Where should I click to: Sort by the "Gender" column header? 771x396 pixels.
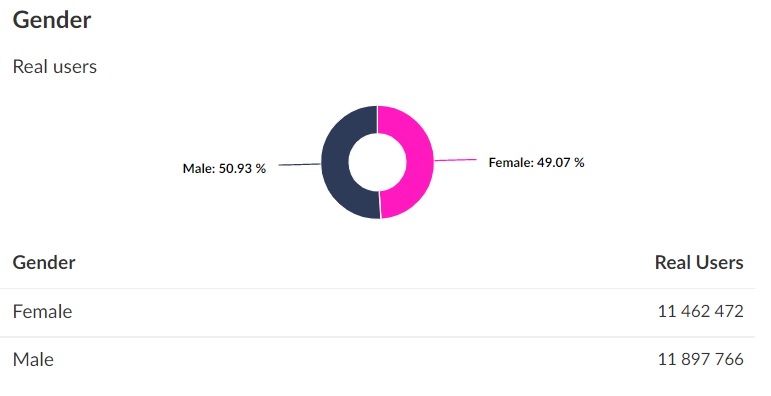(x=44, y=262)
